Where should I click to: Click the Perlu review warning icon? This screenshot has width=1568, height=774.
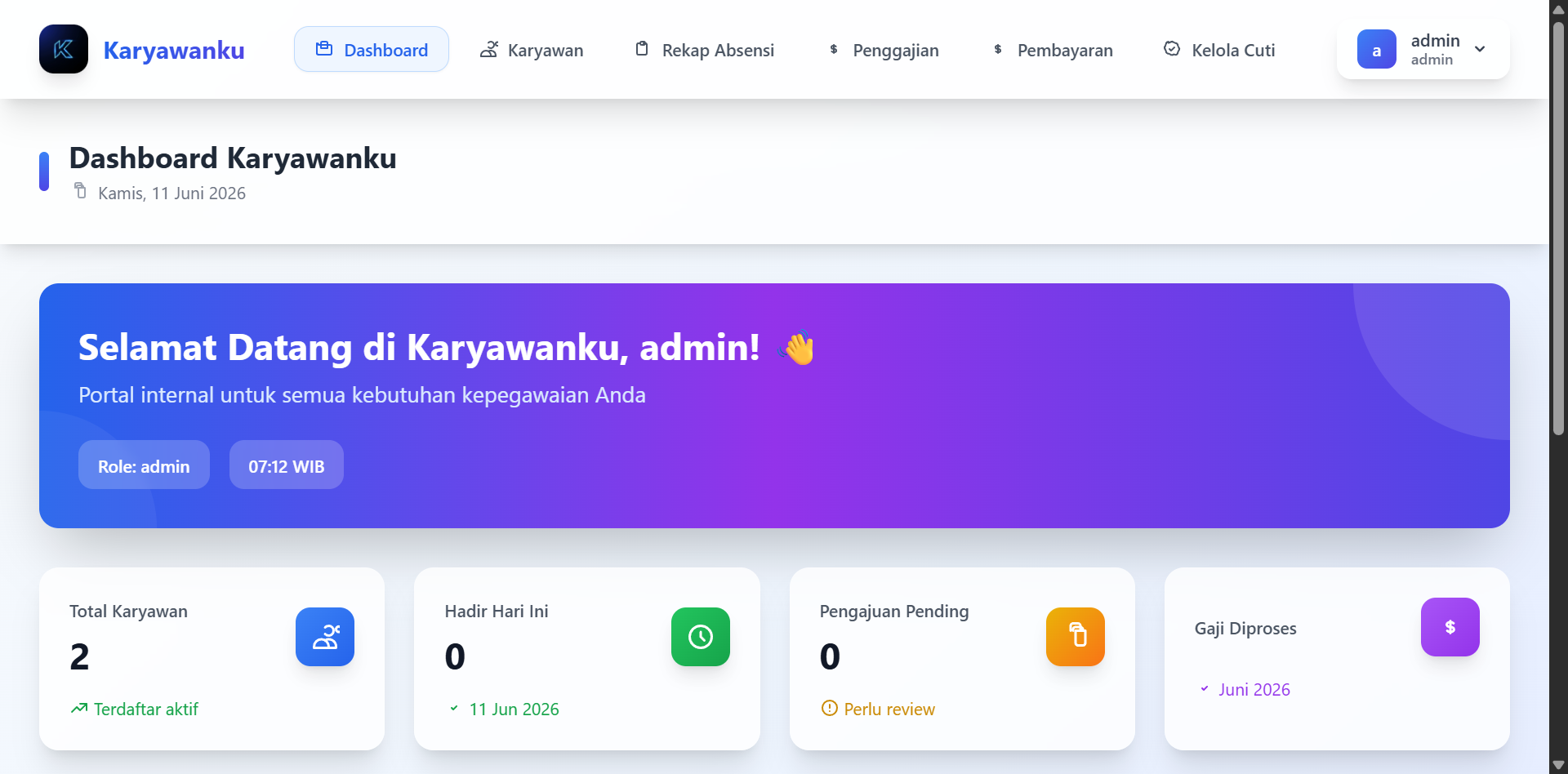[x=829, y=709]
